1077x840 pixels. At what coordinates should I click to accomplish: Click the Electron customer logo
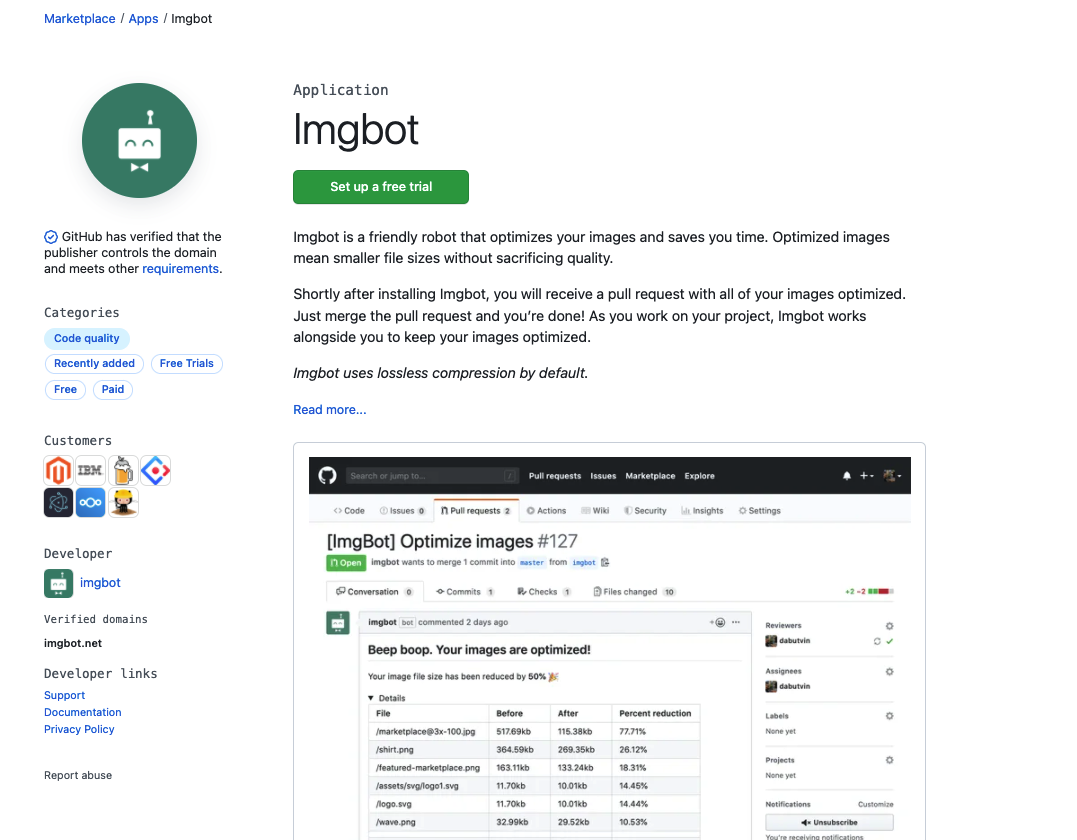tap(58, 502)
